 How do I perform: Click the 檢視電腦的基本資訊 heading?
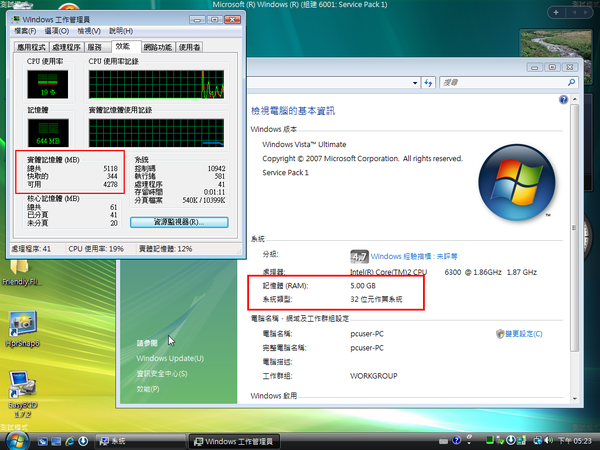click(x=293, y=111)
